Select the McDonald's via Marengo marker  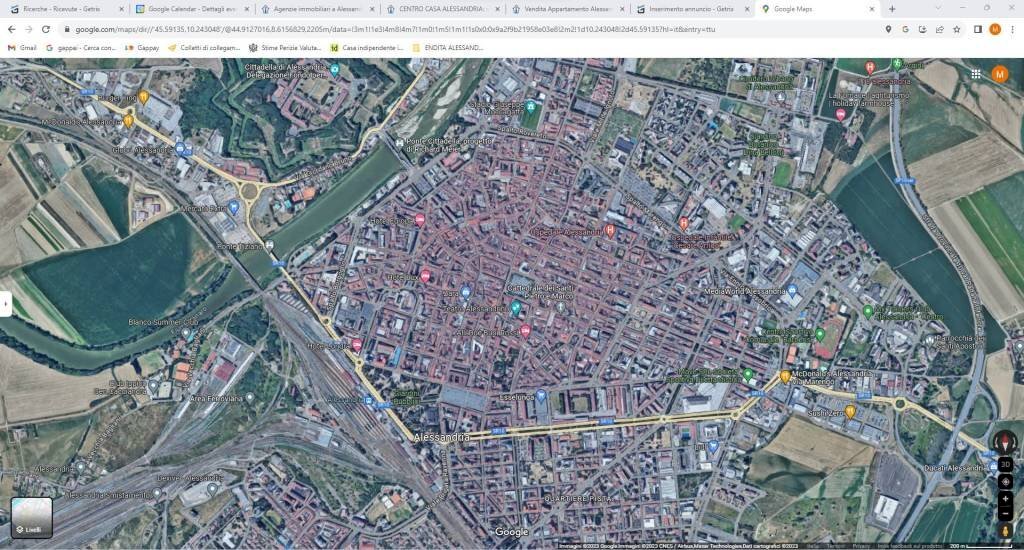click(785, 376)
